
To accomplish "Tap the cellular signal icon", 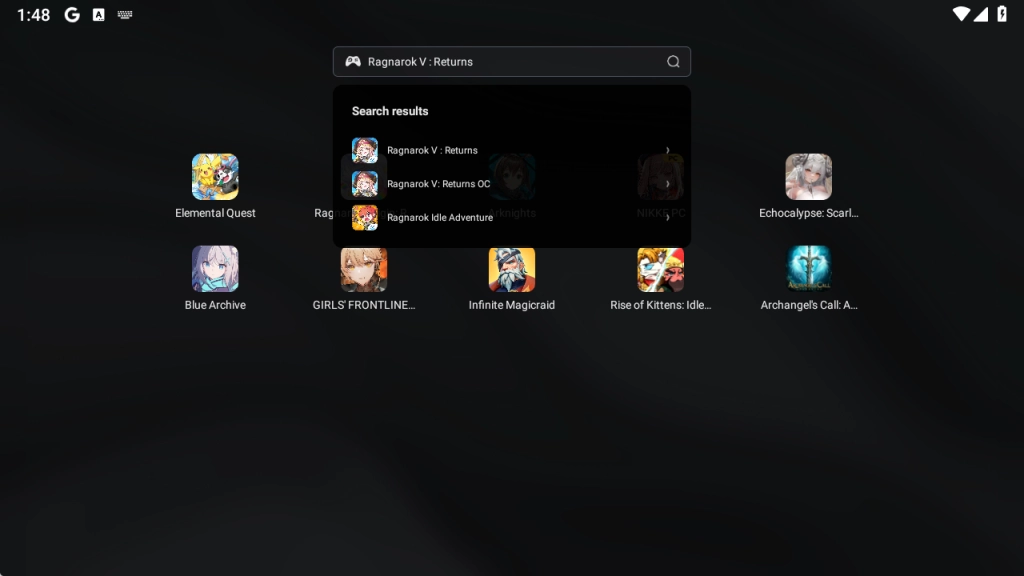I will pyautogui.click(x=981, y=14).
